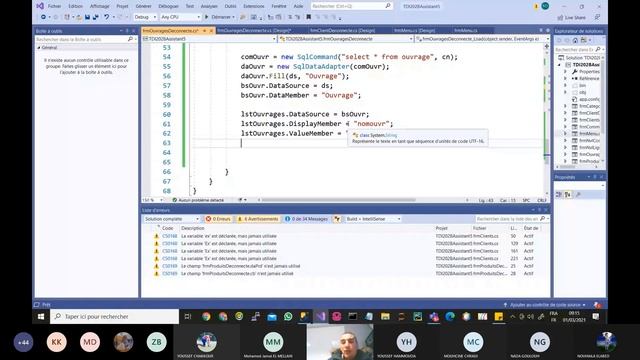The width and height of the screenshot is (640, 360).
Task: Open the Outils menu
Action: click(230, 7)
